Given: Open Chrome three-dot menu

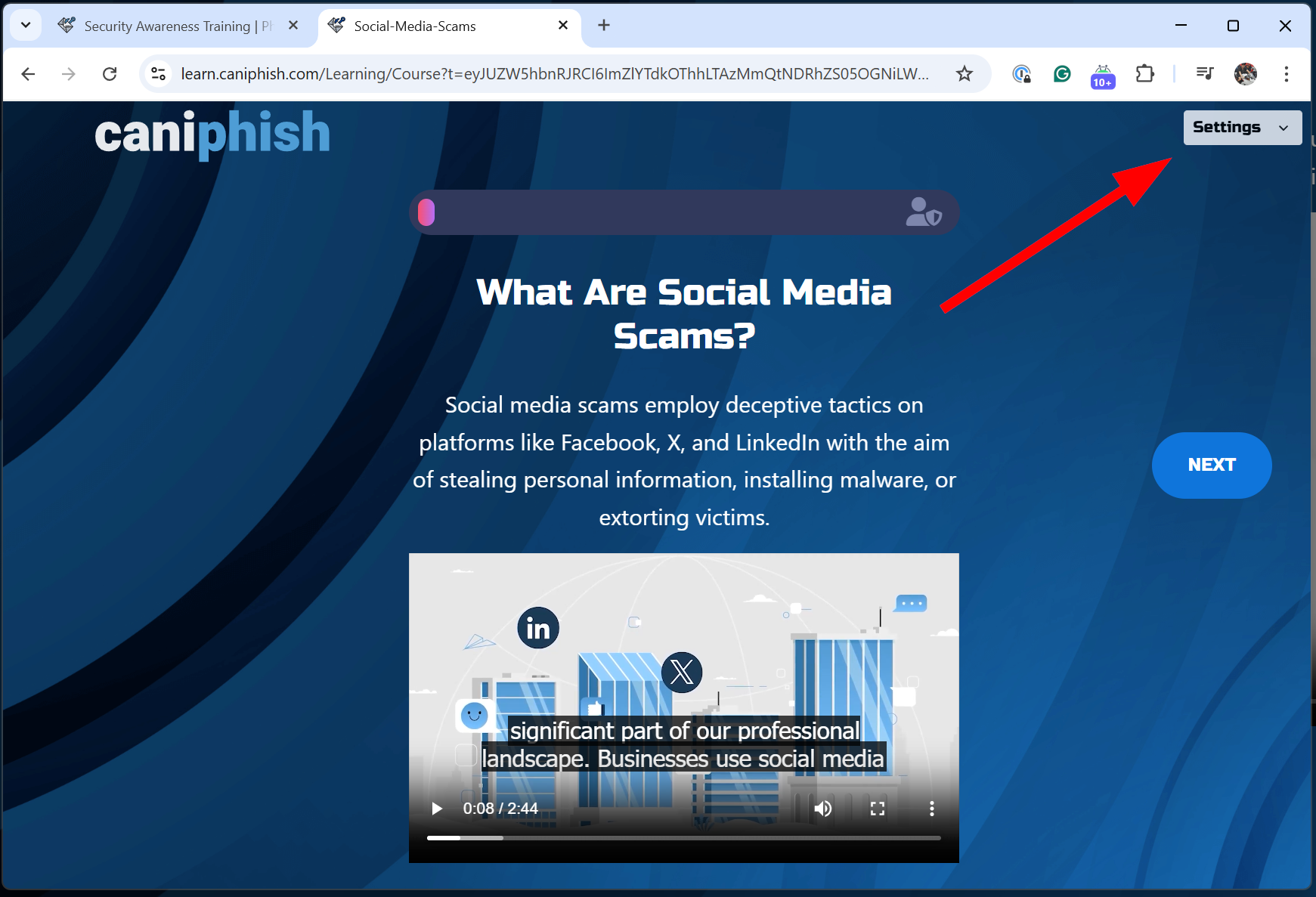Looking at the screenshot, I should (1286, 74).
